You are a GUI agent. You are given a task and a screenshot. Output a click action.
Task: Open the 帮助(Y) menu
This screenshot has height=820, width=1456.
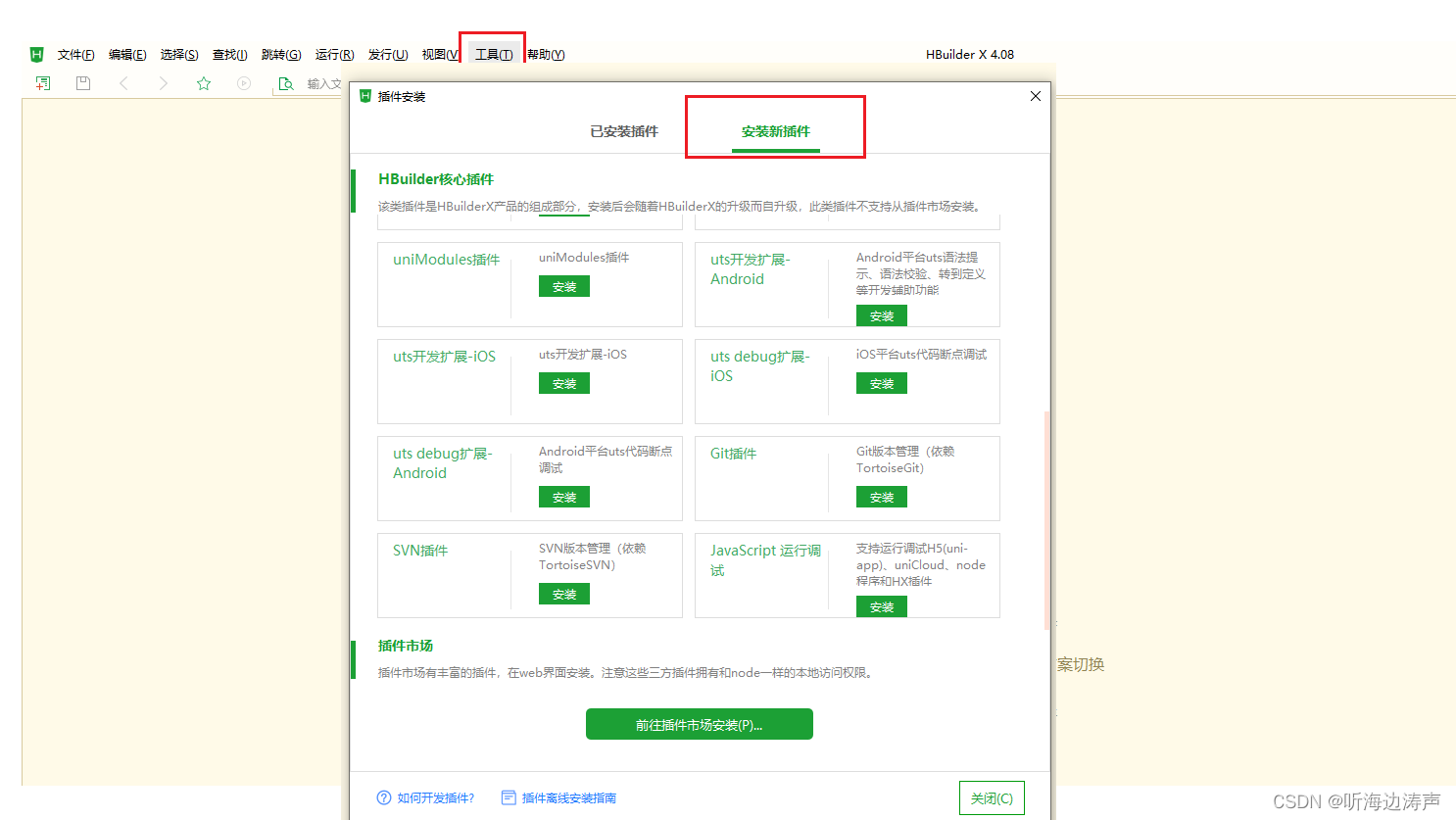546,55
